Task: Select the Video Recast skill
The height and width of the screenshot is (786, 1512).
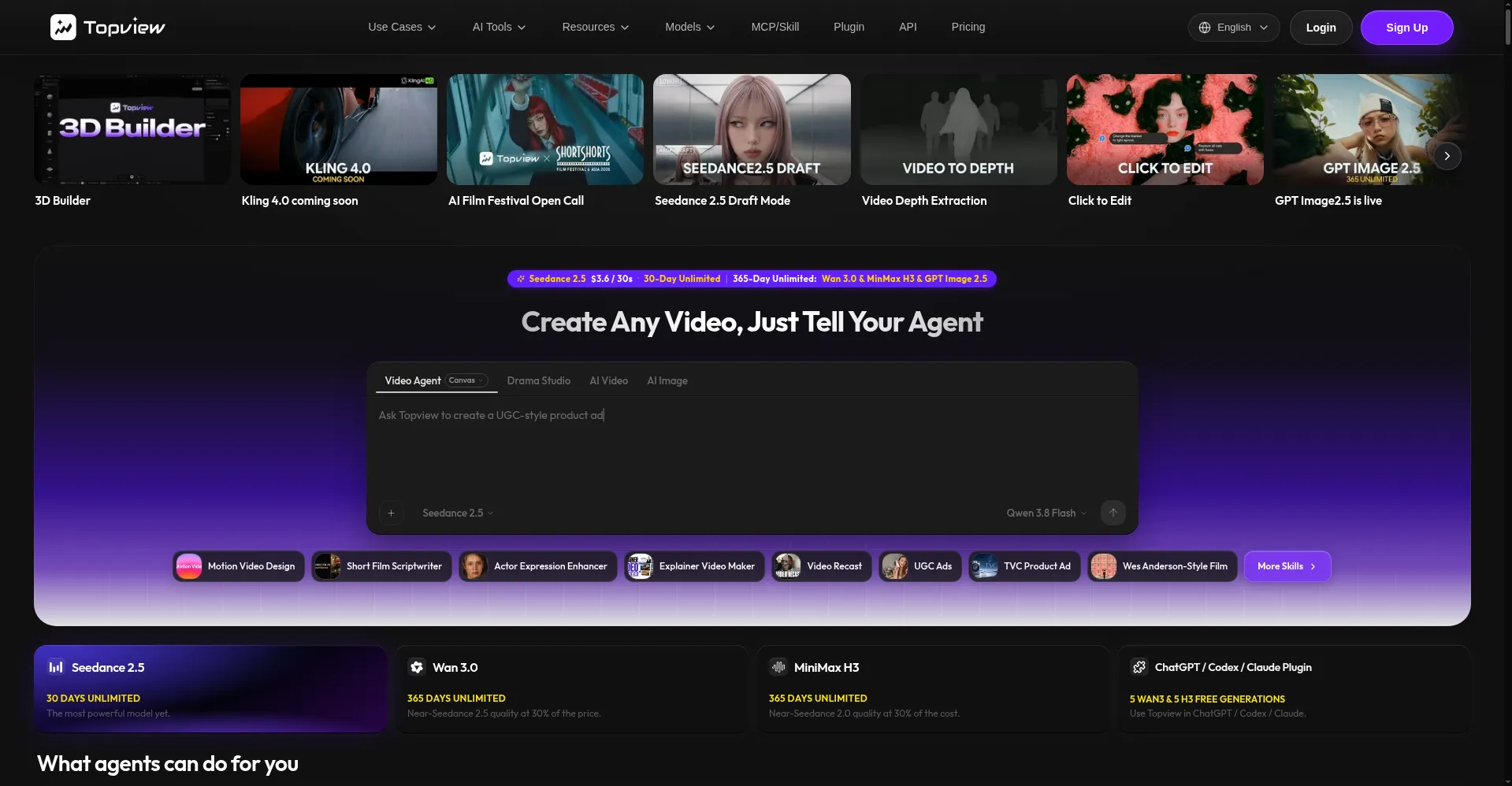Action: pos(822,566)
